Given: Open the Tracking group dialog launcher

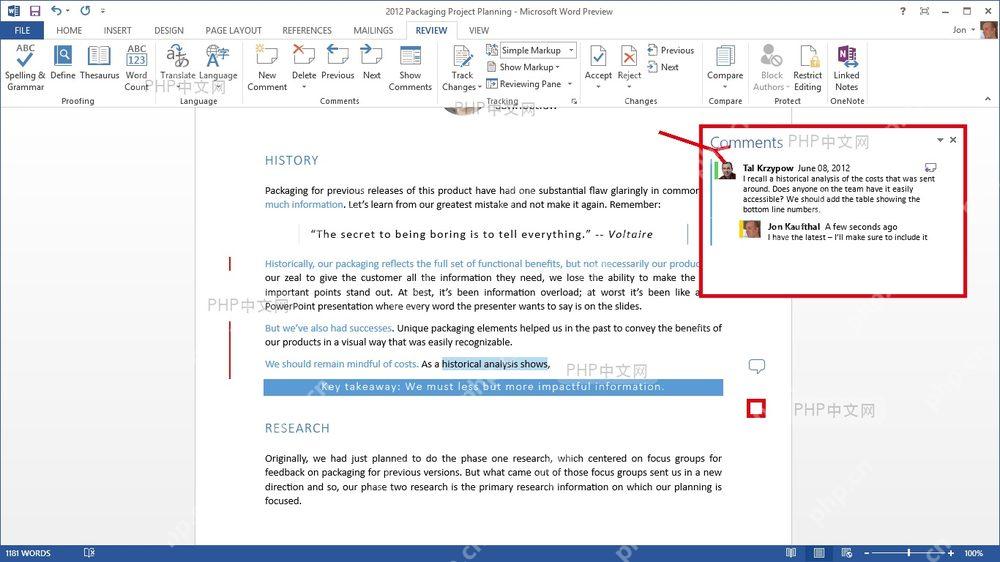Looking at the screenshot, I should coord(574,101).
